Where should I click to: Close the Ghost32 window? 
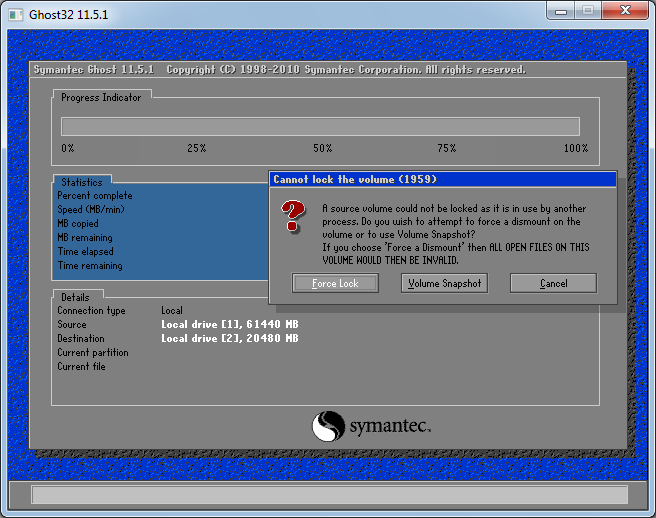[625, 11]
